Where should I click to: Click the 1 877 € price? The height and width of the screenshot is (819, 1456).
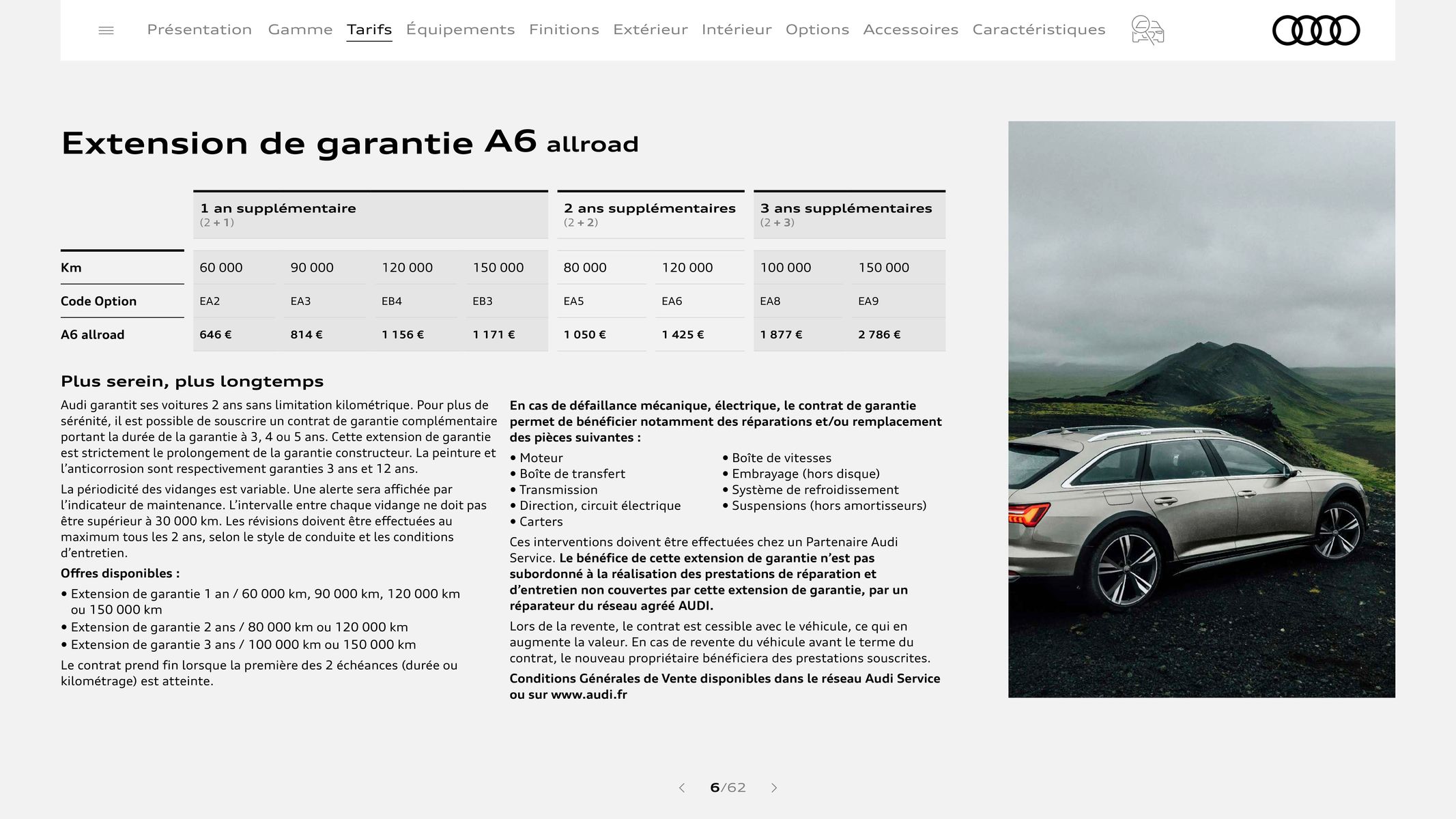[781, 334]
